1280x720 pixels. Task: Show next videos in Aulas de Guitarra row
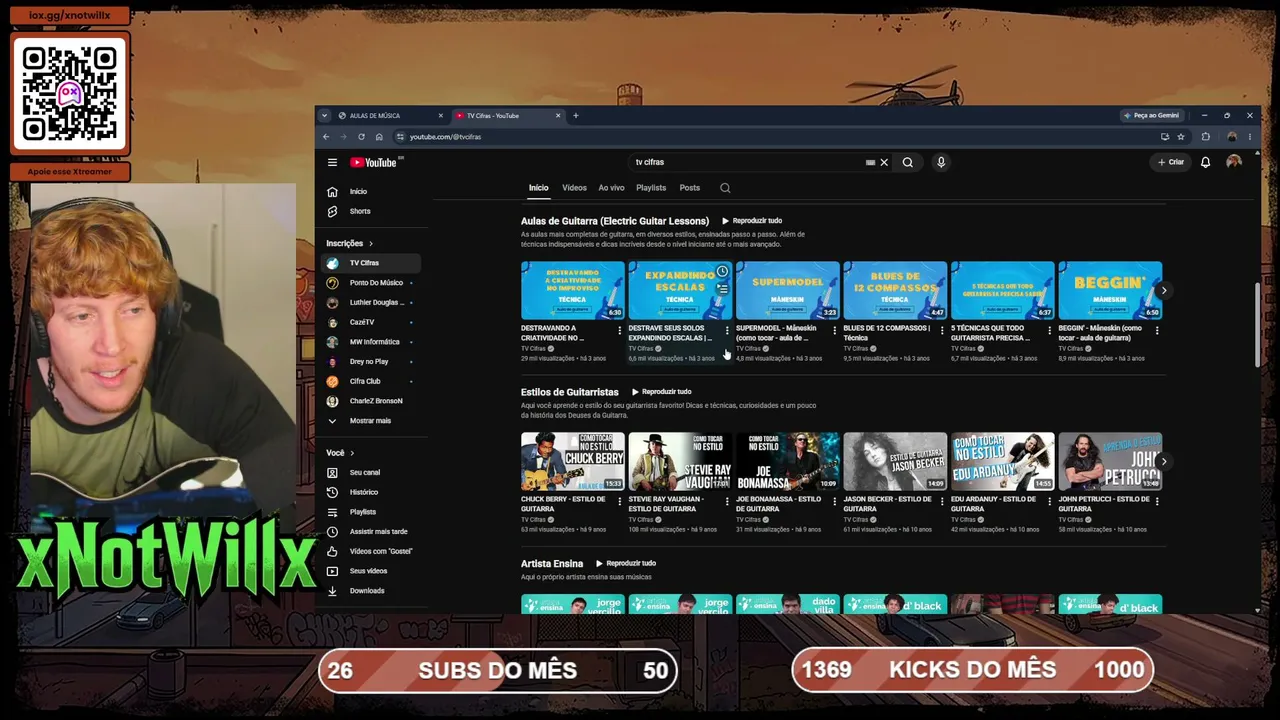1163,291
